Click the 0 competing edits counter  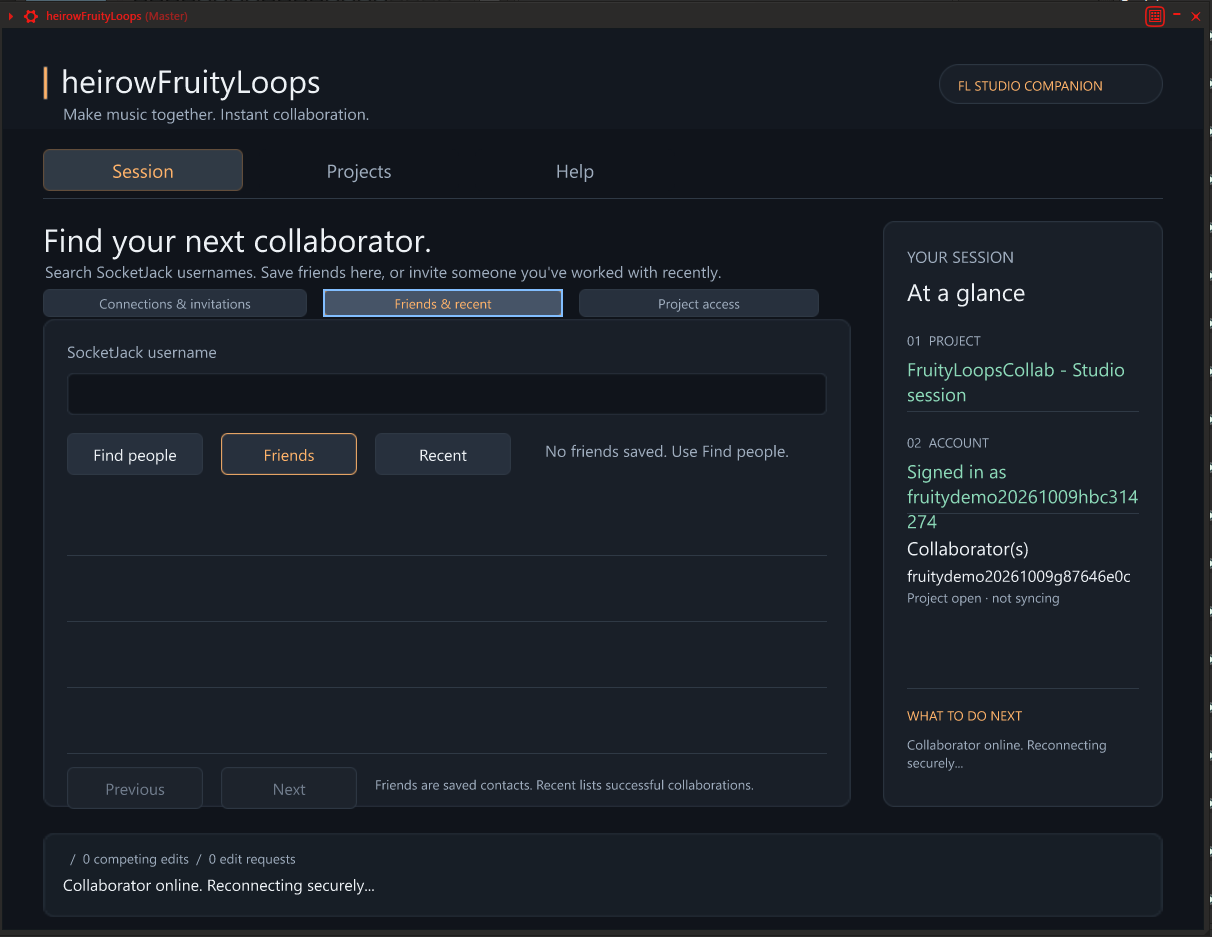(x=135, y=859)
